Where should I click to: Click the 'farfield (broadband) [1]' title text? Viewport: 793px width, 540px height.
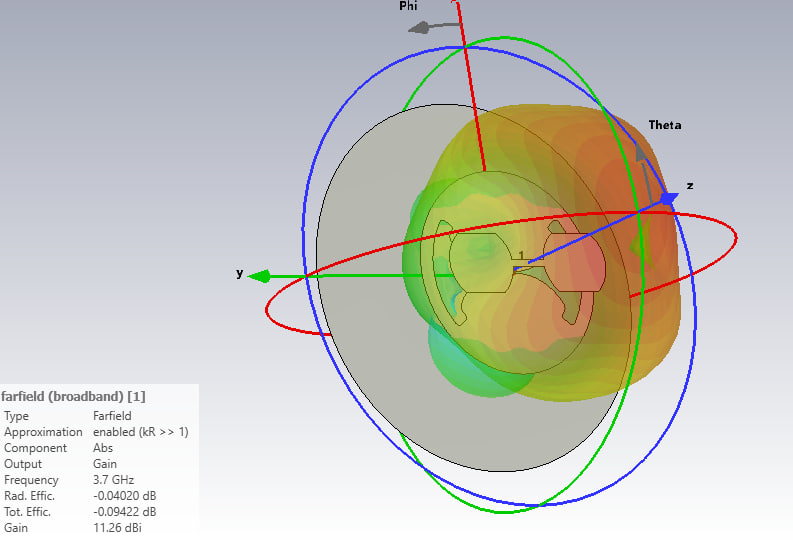tap(73, 396)
